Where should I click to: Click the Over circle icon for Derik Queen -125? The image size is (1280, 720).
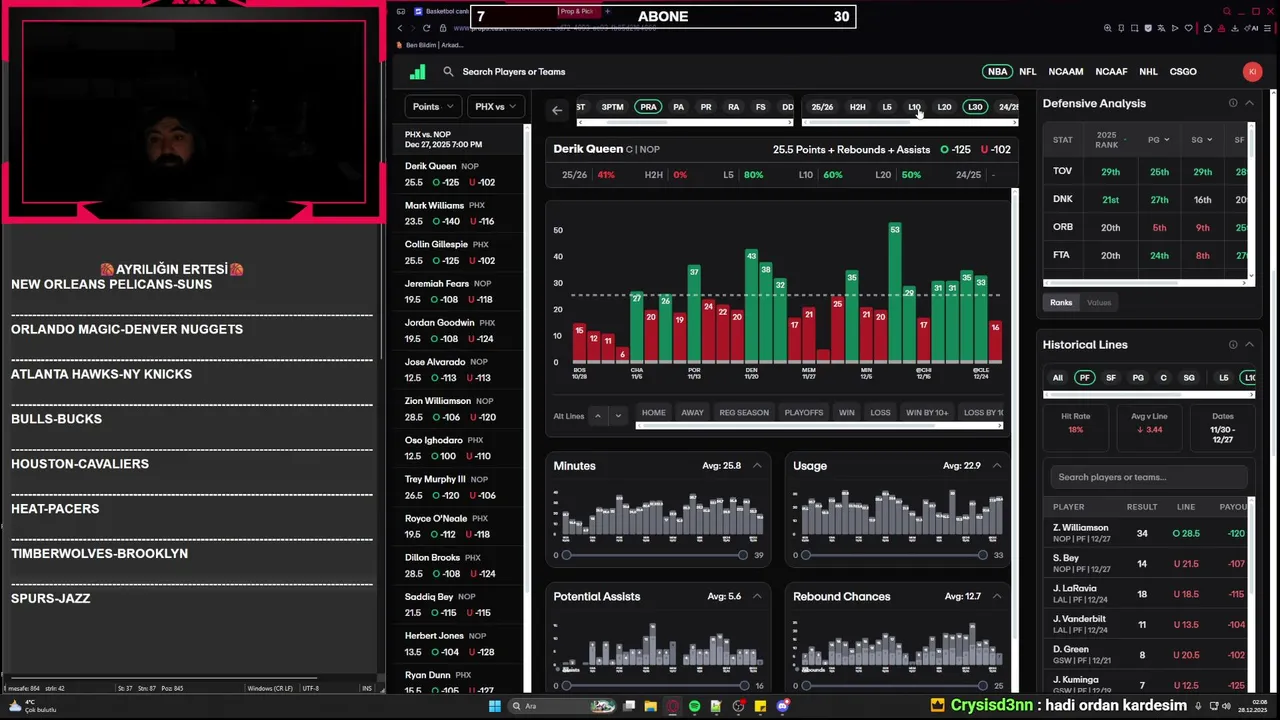[944, 149]
